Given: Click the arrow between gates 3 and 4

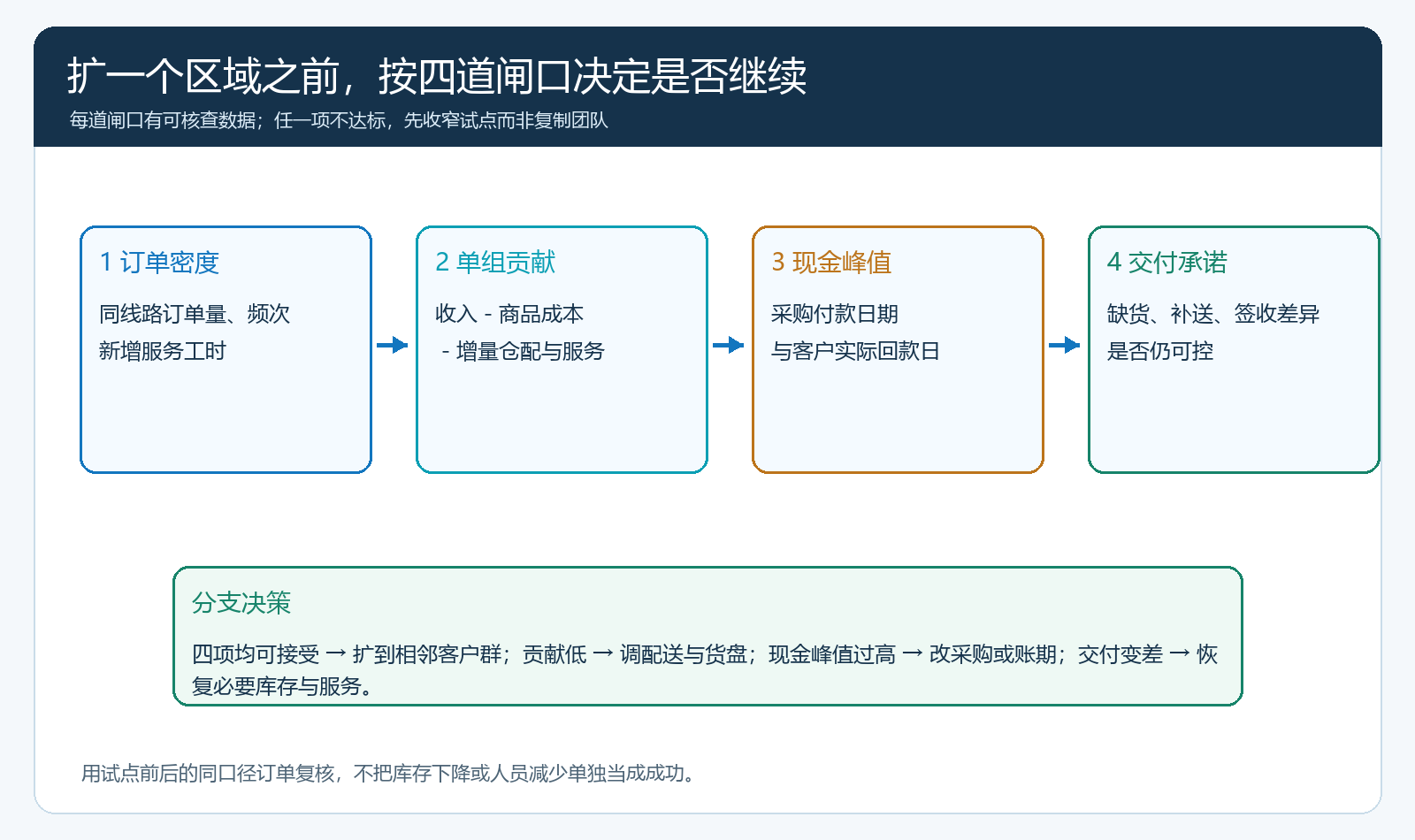Looking at the screenshot, I should pos(1065,345).
